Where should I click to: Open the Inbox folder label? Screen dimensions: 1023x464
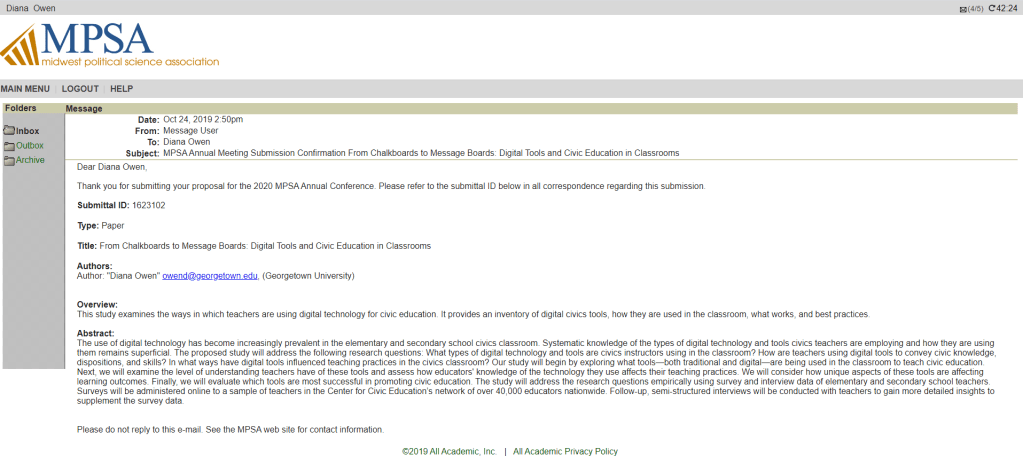(28, 131)
